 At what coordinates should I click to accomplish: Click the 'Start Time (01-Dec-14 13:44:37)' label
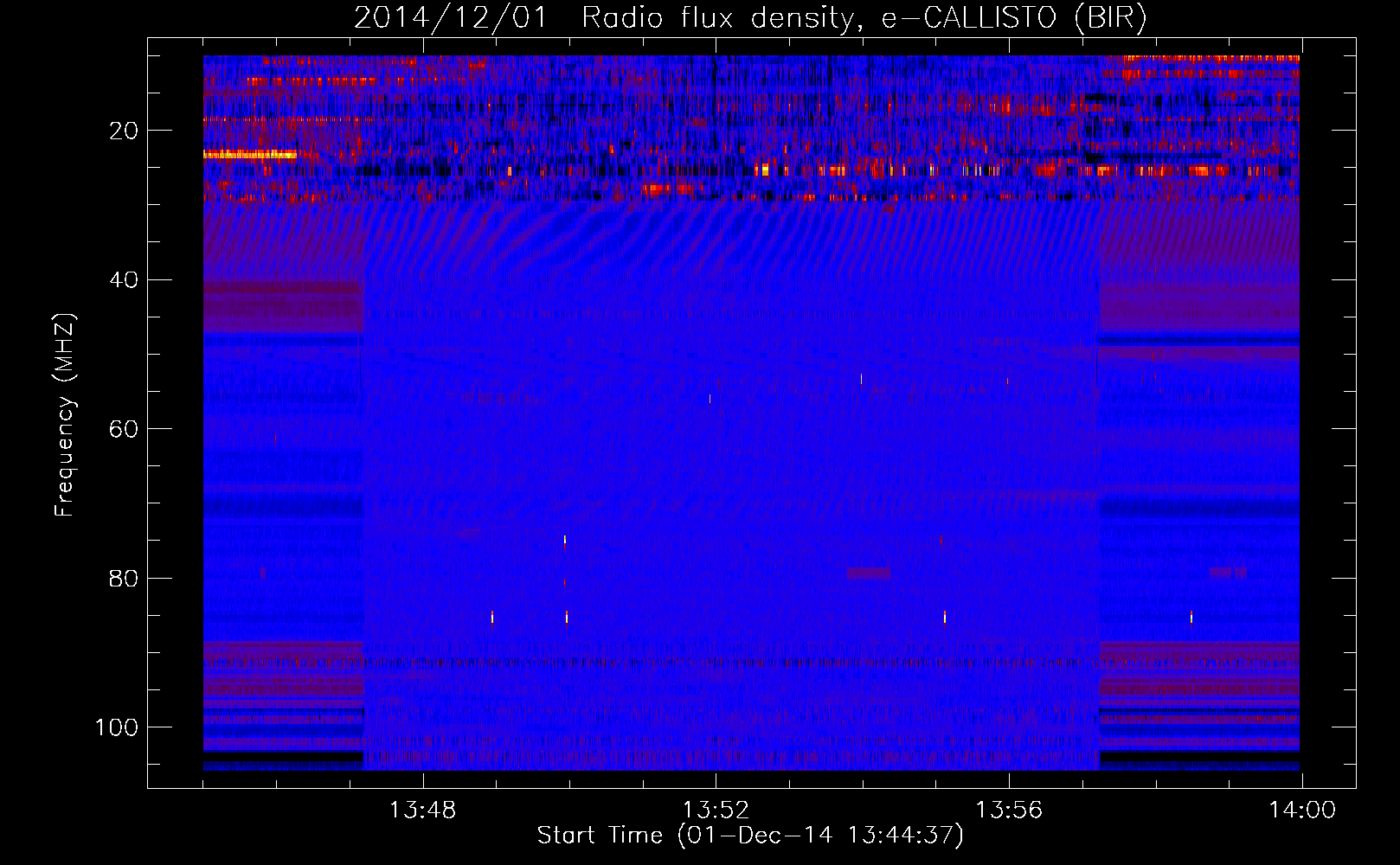click(x=750, y=836)
